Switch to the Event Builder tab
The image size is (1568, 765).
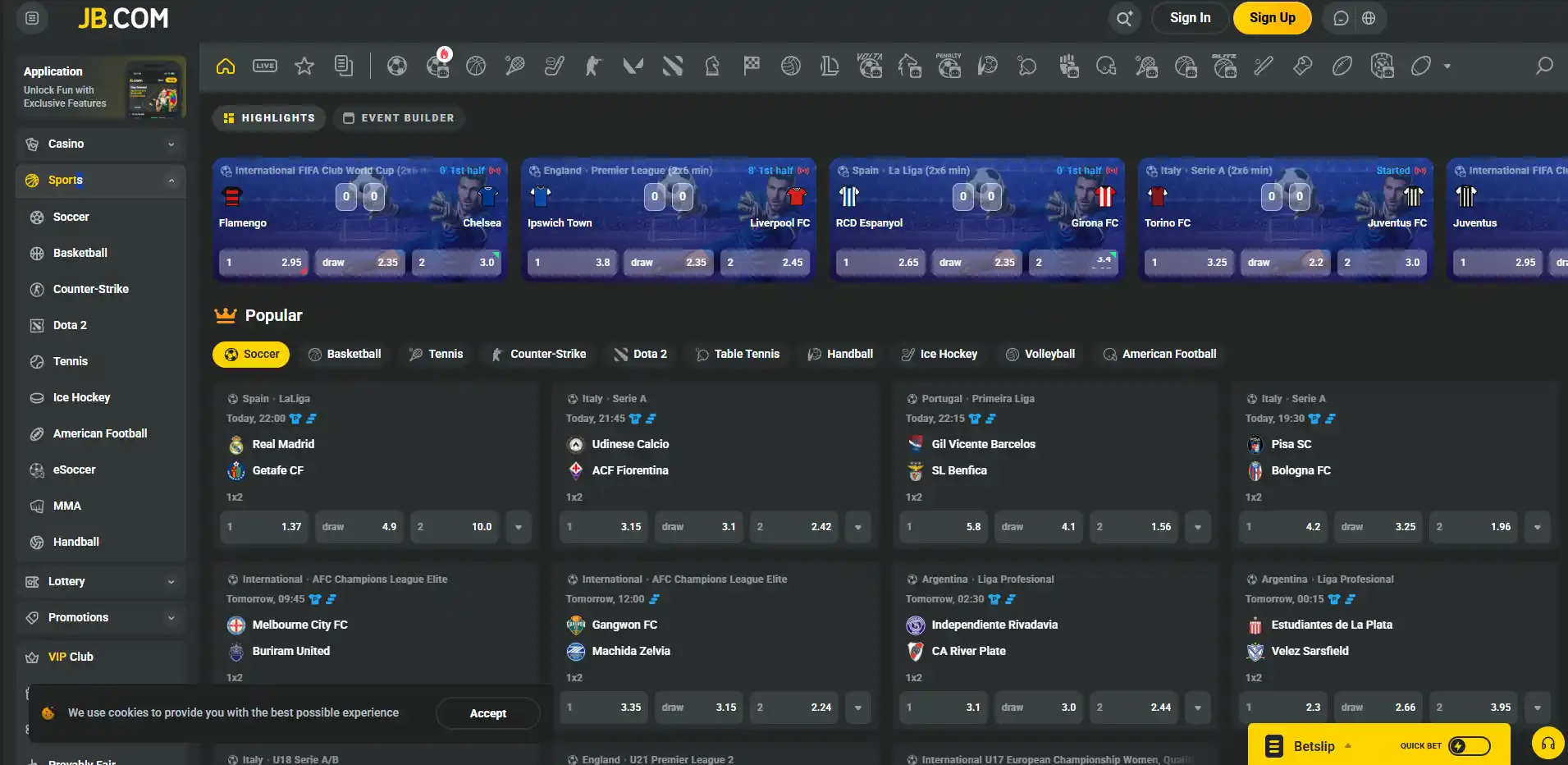point(399,118)
